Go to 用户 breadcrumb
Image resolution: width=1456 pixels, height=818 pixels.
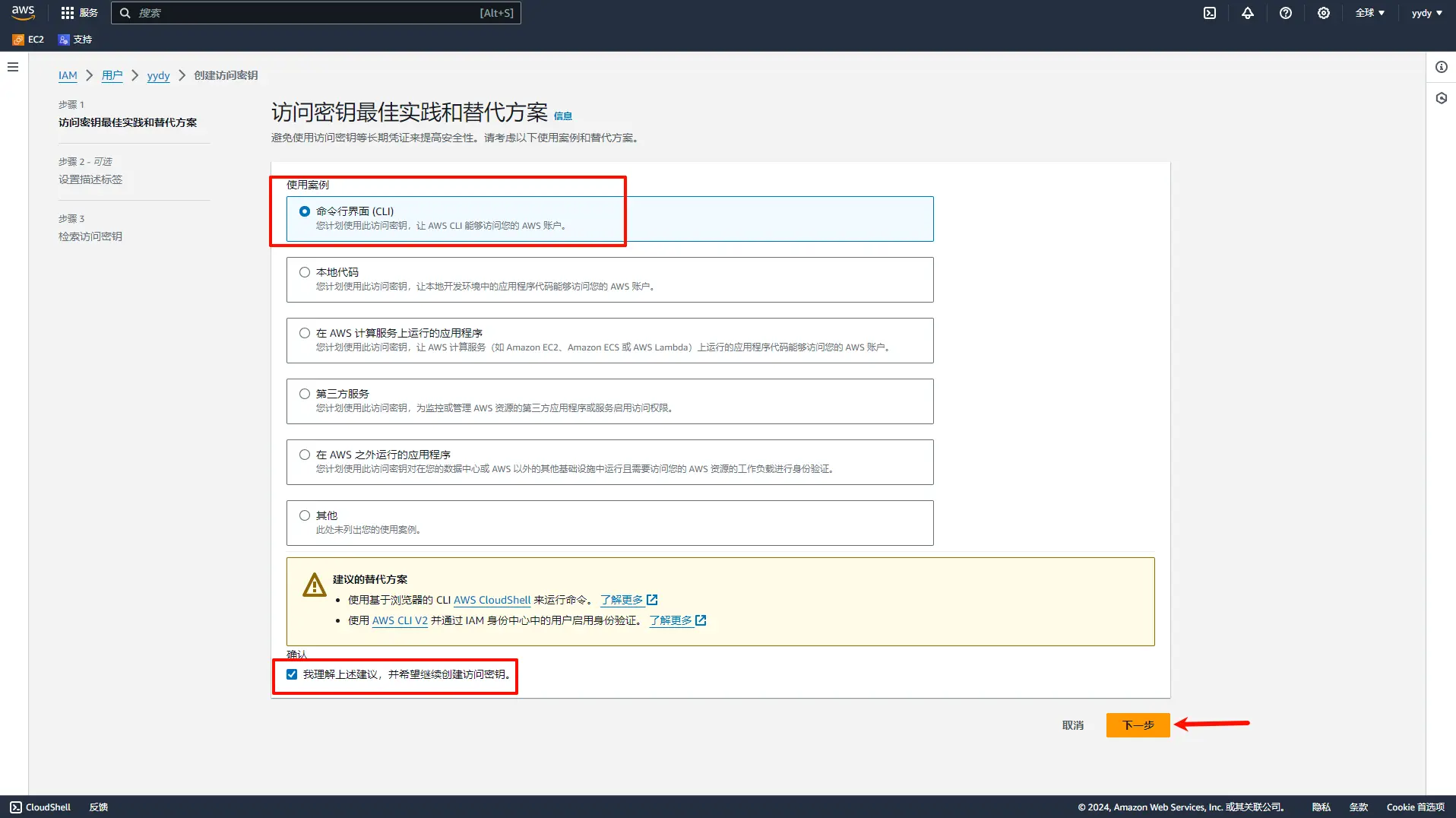pyautogui.click(x=112, y=75)
